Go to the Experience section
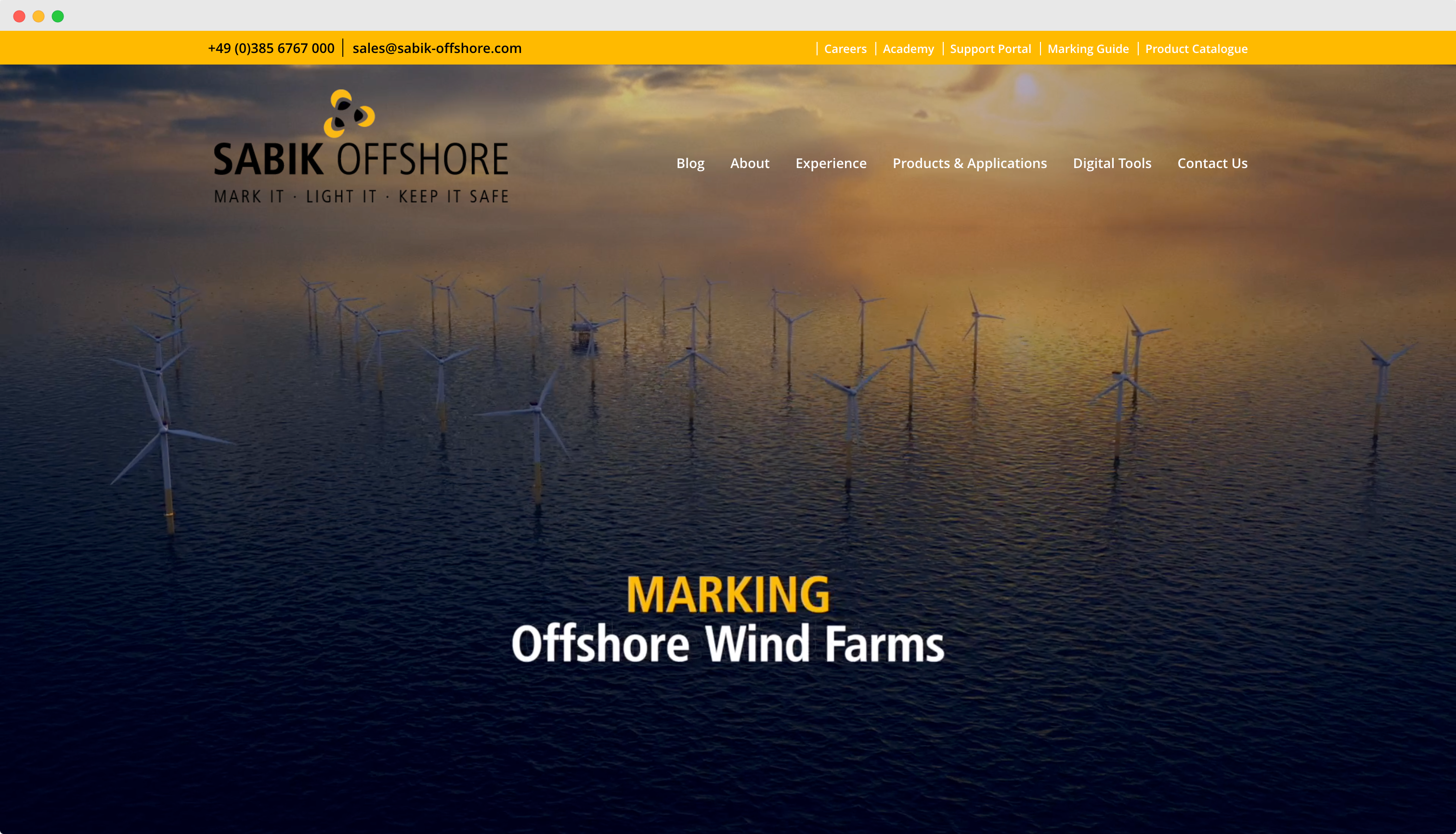1456x834 pixels. [x=831, y=163]
